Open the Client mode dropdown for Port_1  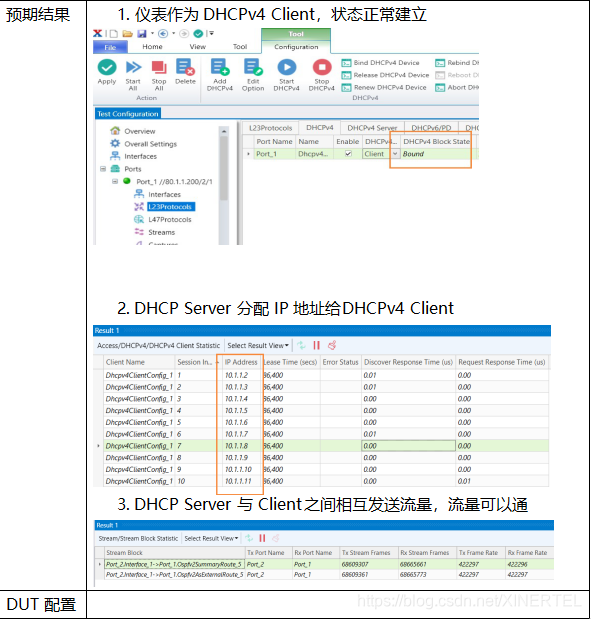click(395, 154)
